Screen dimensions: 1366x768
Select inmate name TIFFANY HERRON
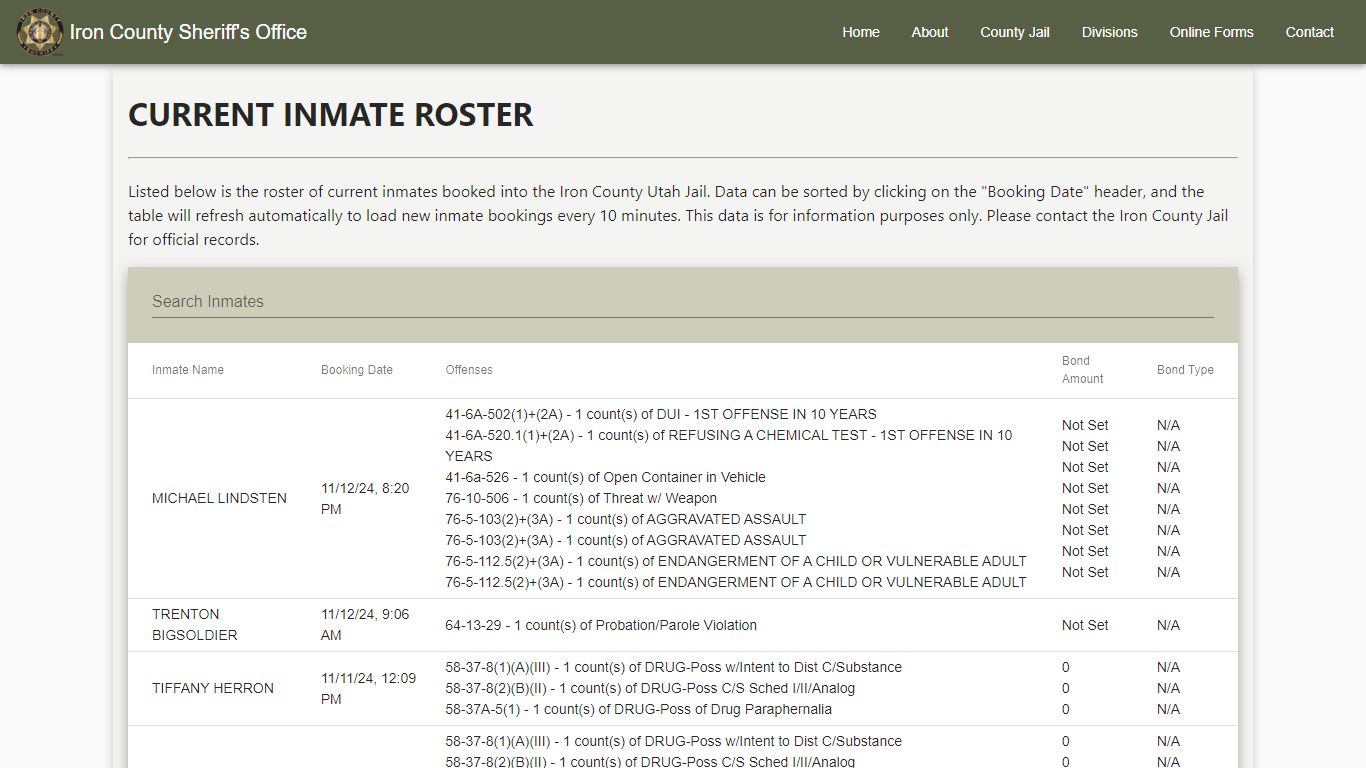213,688
